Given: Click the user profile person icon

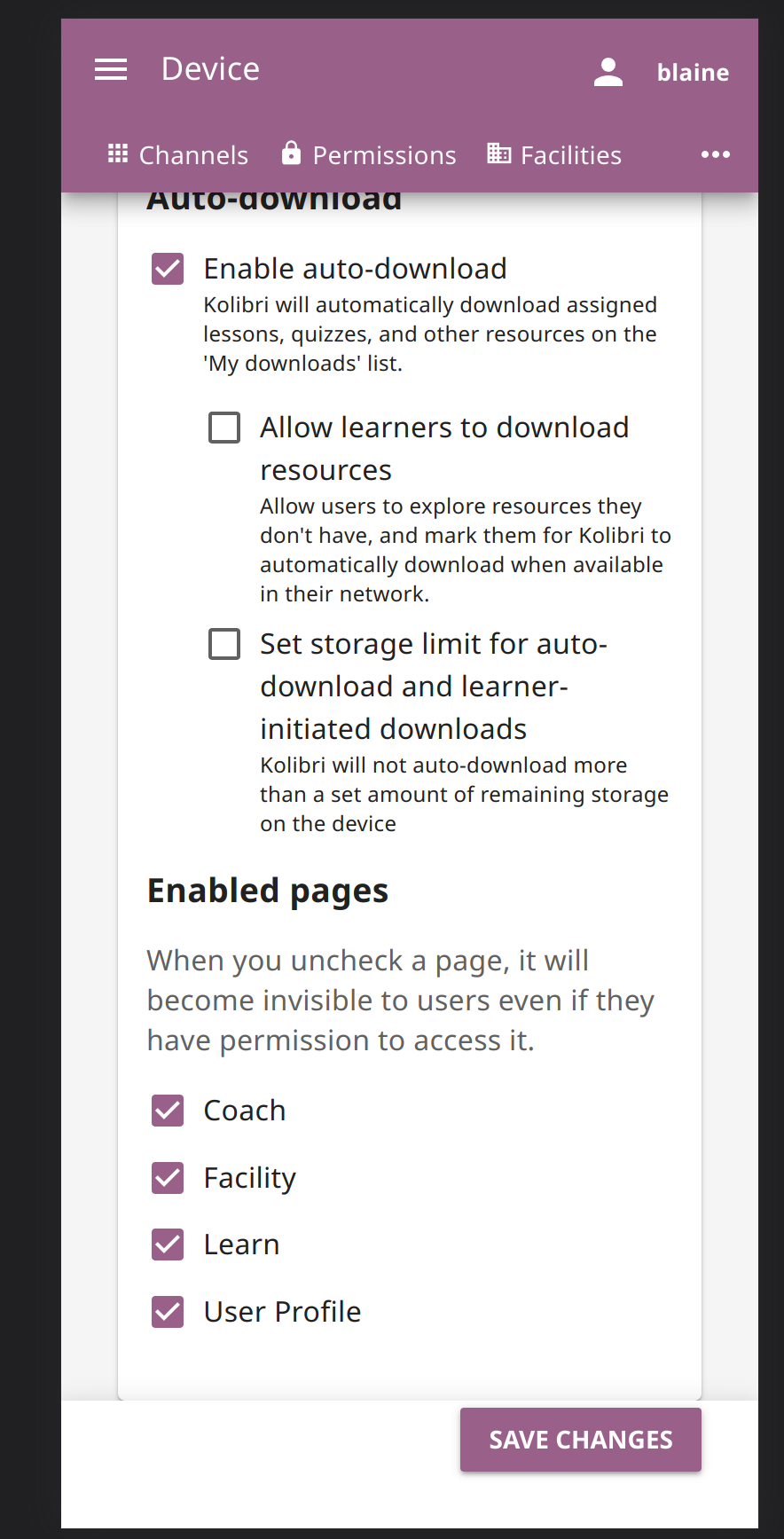Looking at the screenshot, I should click(608, 70).
